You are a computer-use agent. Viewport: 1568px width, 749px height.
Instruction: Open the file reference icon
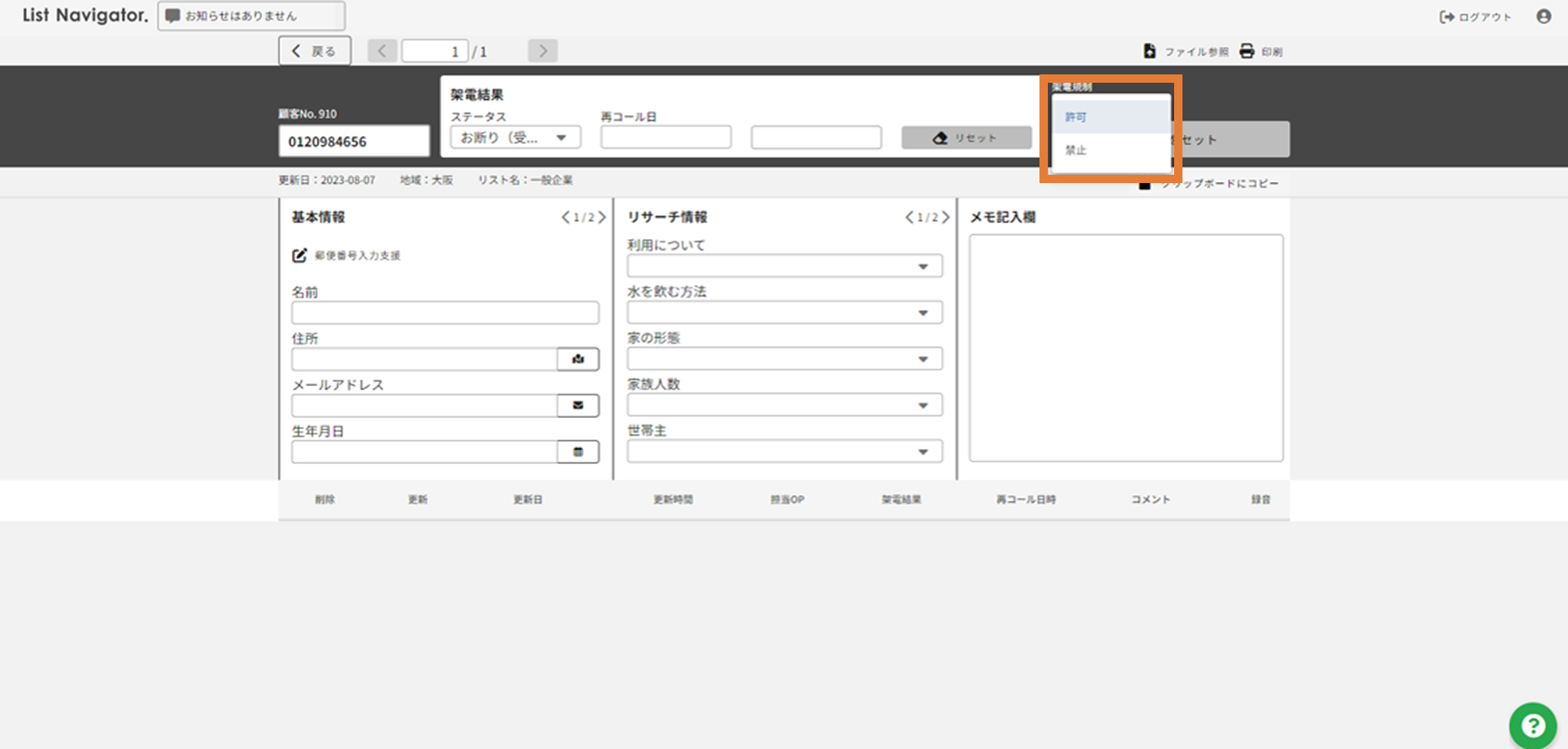tap(1150, 52)
